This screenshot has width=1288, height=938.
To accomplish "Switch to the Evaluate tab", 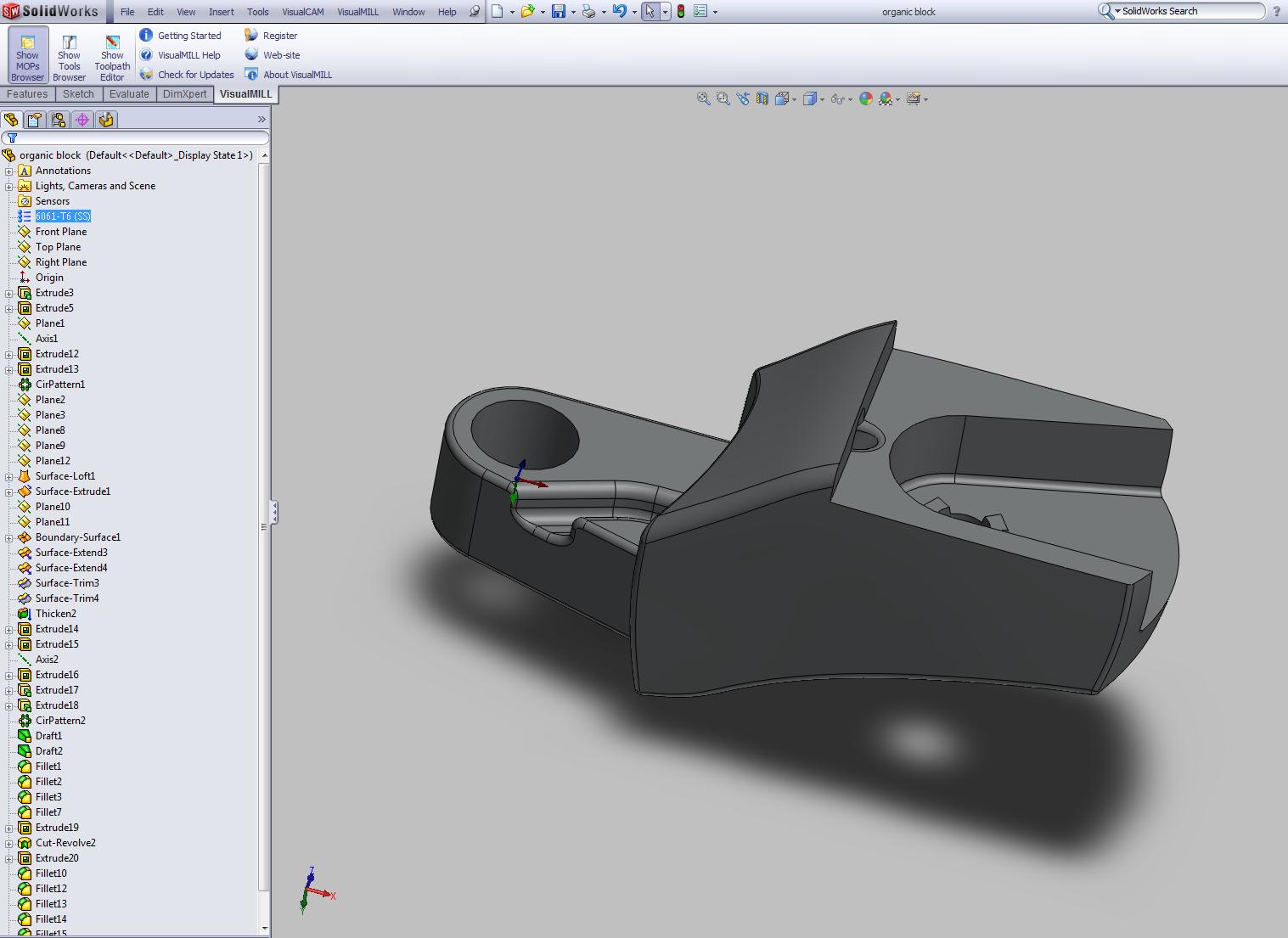I will click(x=129, y=94).
